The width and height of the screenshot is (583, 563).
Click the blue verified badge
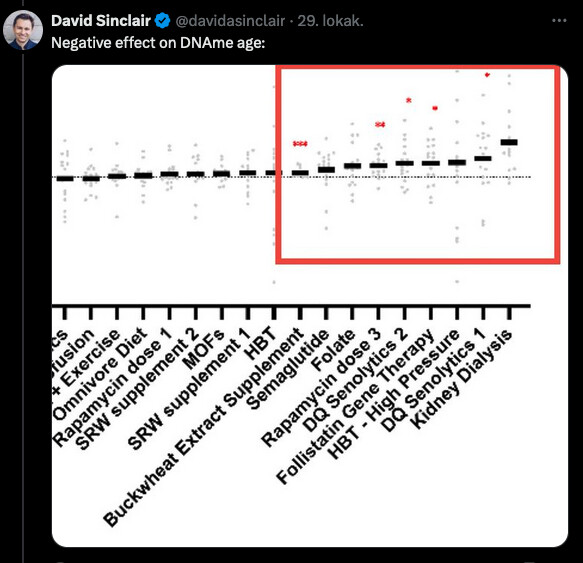click(162, 20)
